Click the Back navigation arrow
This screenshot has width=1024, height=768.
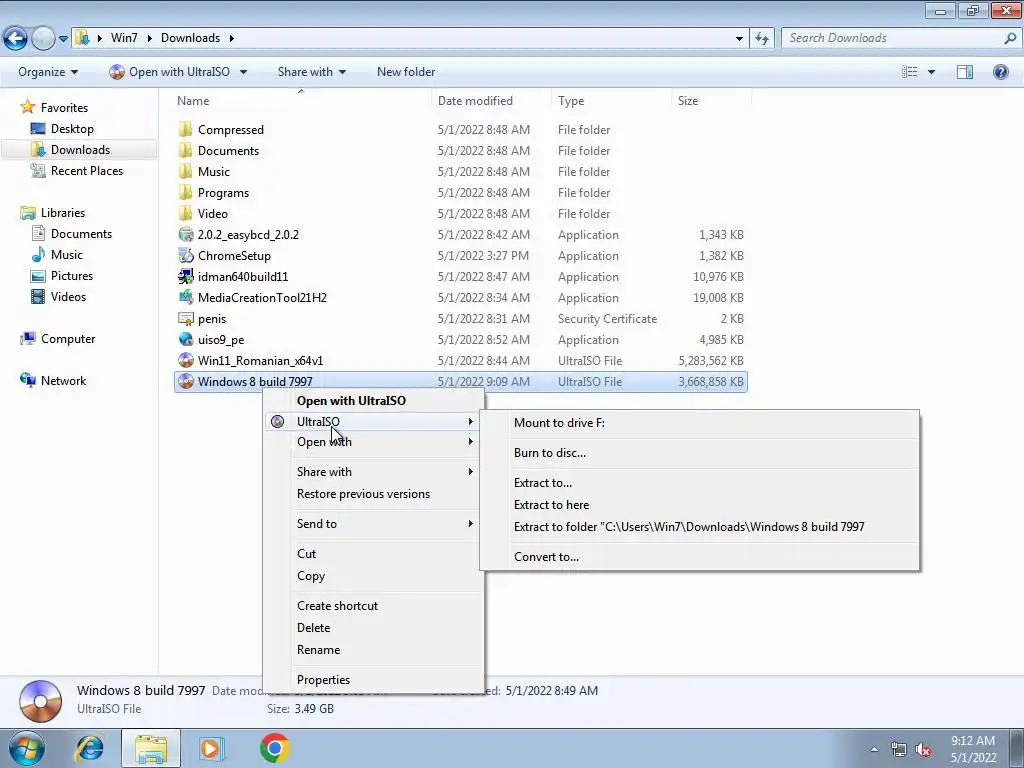click(x=16, y=38)
